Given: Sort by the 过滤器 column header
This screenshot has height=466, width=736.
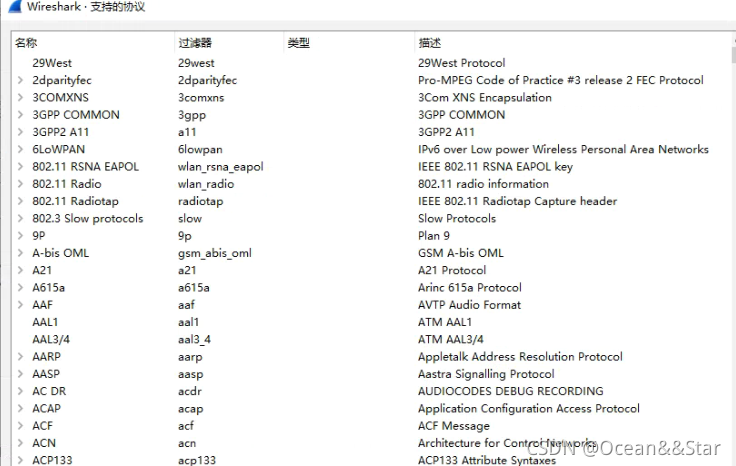Looking at the screenshot, I should [x=195, y=43].
